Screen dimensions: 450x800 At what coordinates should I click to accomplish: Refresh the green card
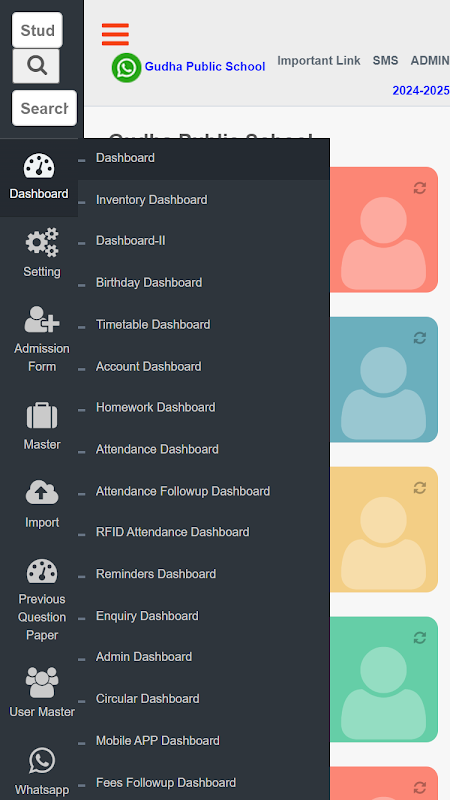(419, 638)
